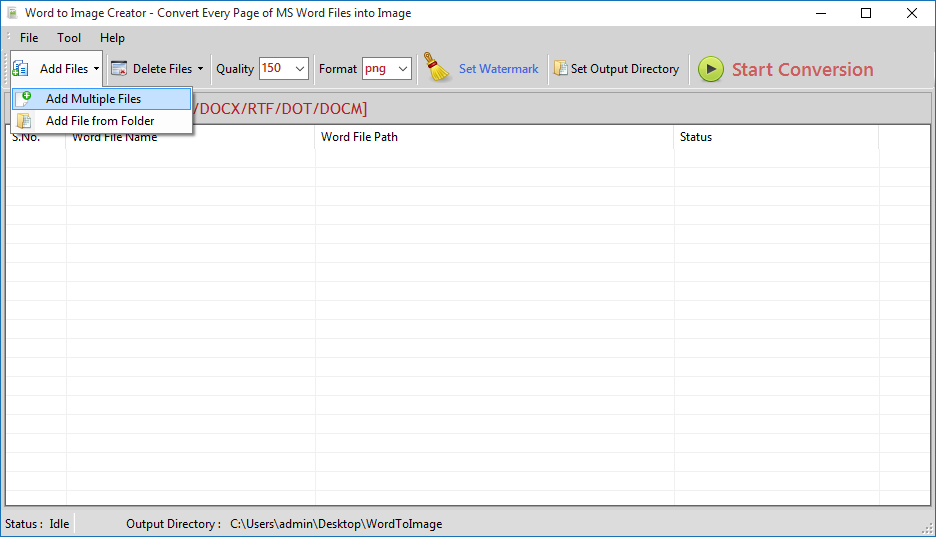Screen dimensions: 936x537
Task: Click the Add Files document icon
Action: click(20, 69)
